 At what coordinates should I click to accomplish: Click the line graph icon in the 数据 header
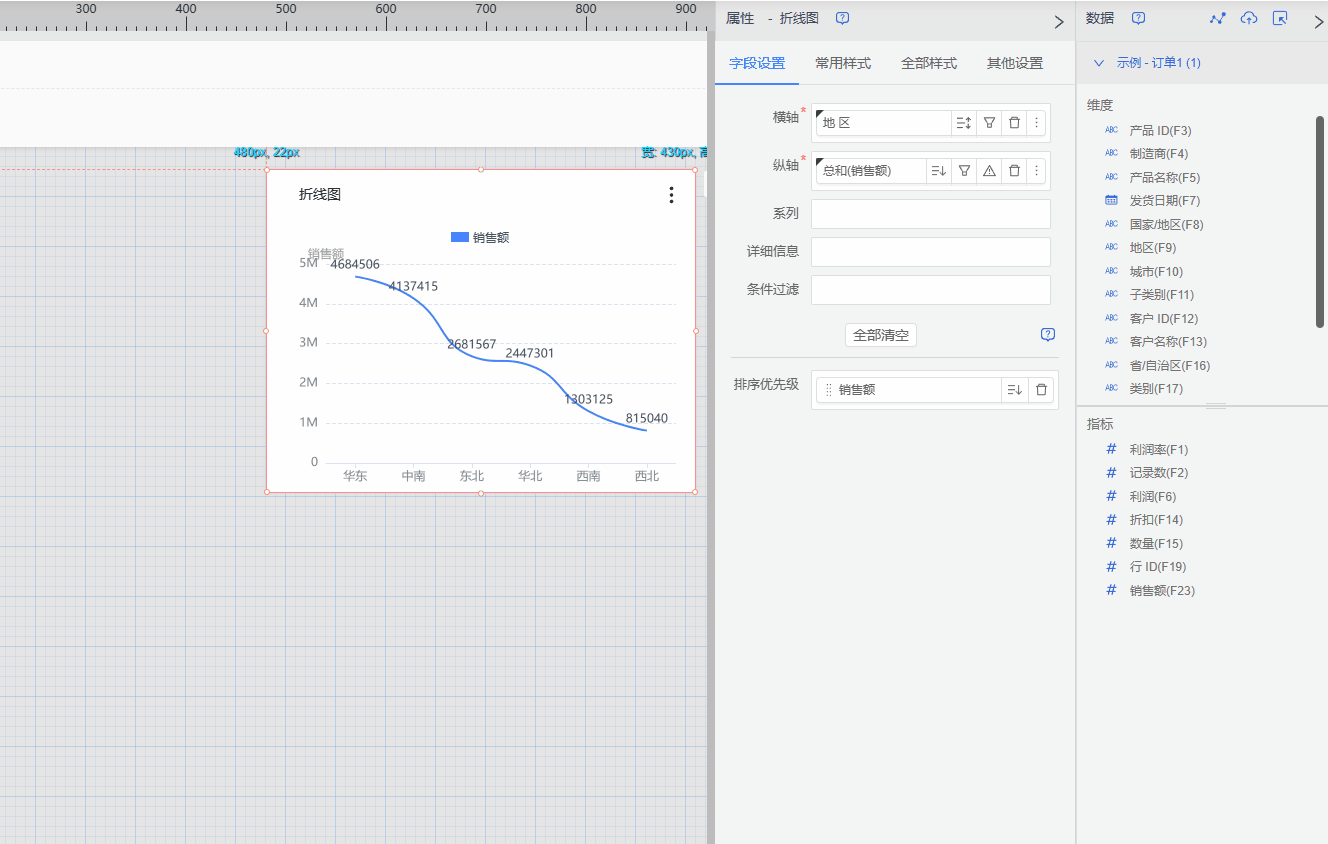tap(1217, 18)
